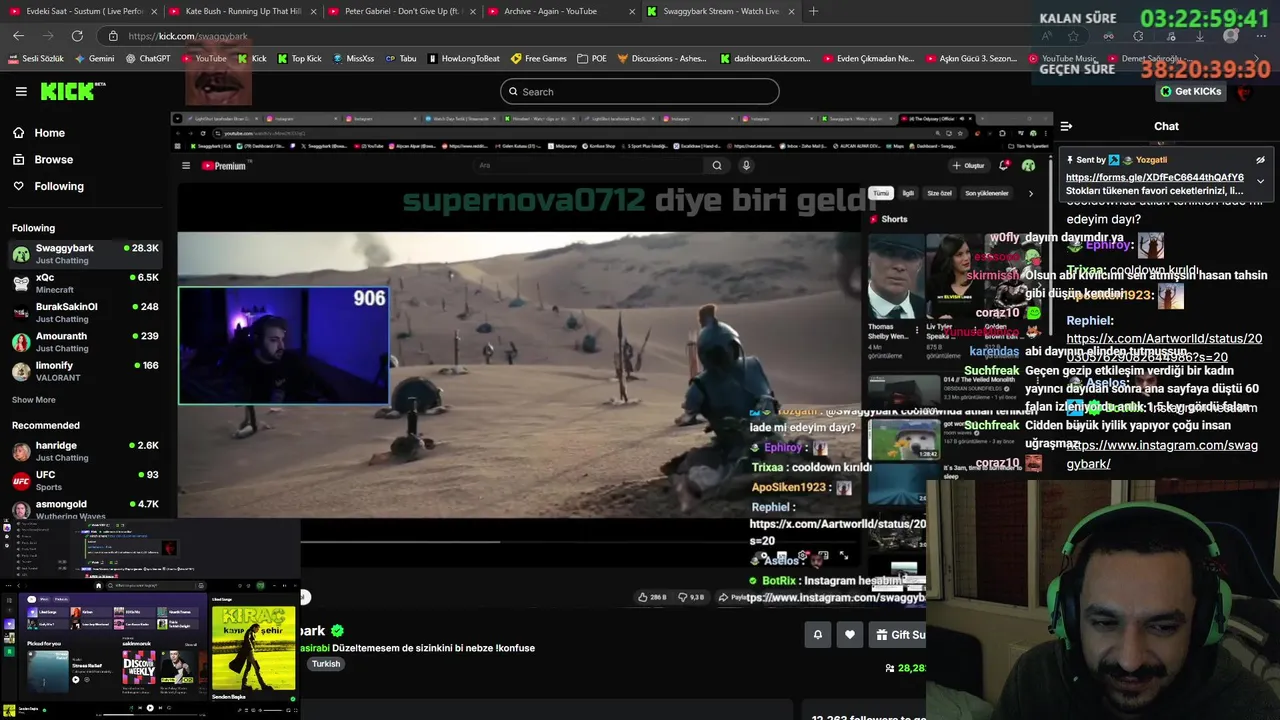The height and width of the screenshot is (720, 1280).
Task: Open a new browser tab
Action: (813, 12)
